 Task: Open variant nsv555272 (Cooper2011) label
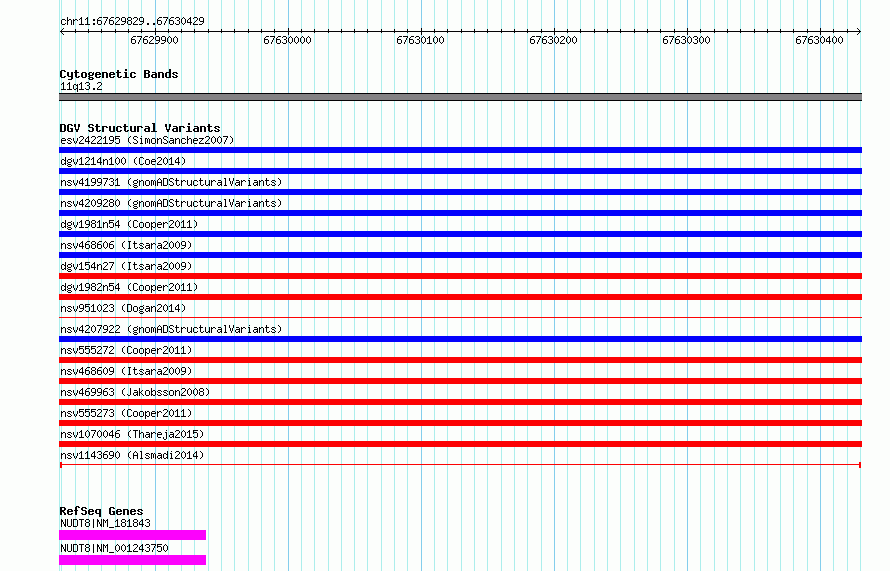(126, 350)
